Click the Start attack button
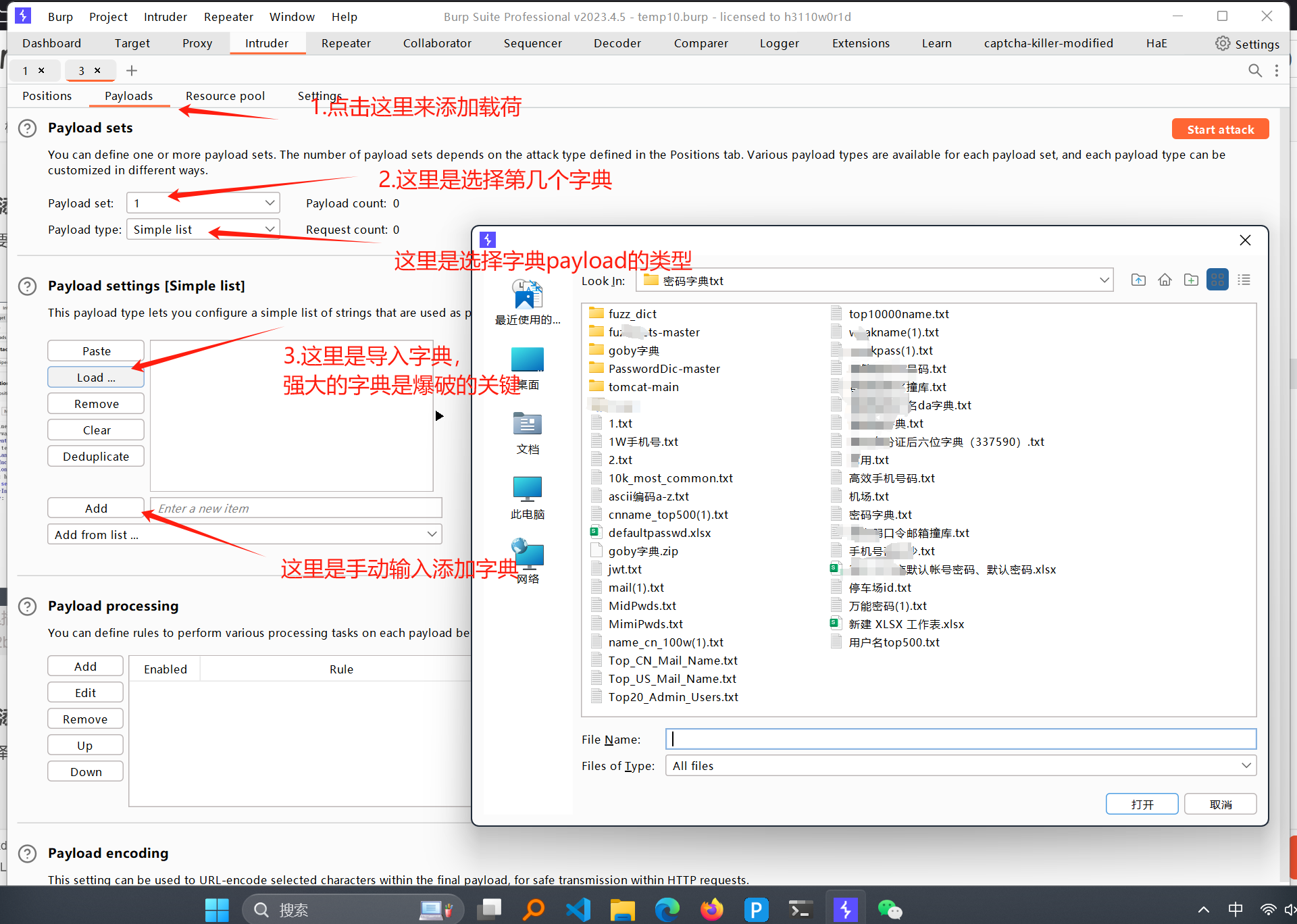Image resolution: width=1297 pixels, height=924 pixels. 1220,129
